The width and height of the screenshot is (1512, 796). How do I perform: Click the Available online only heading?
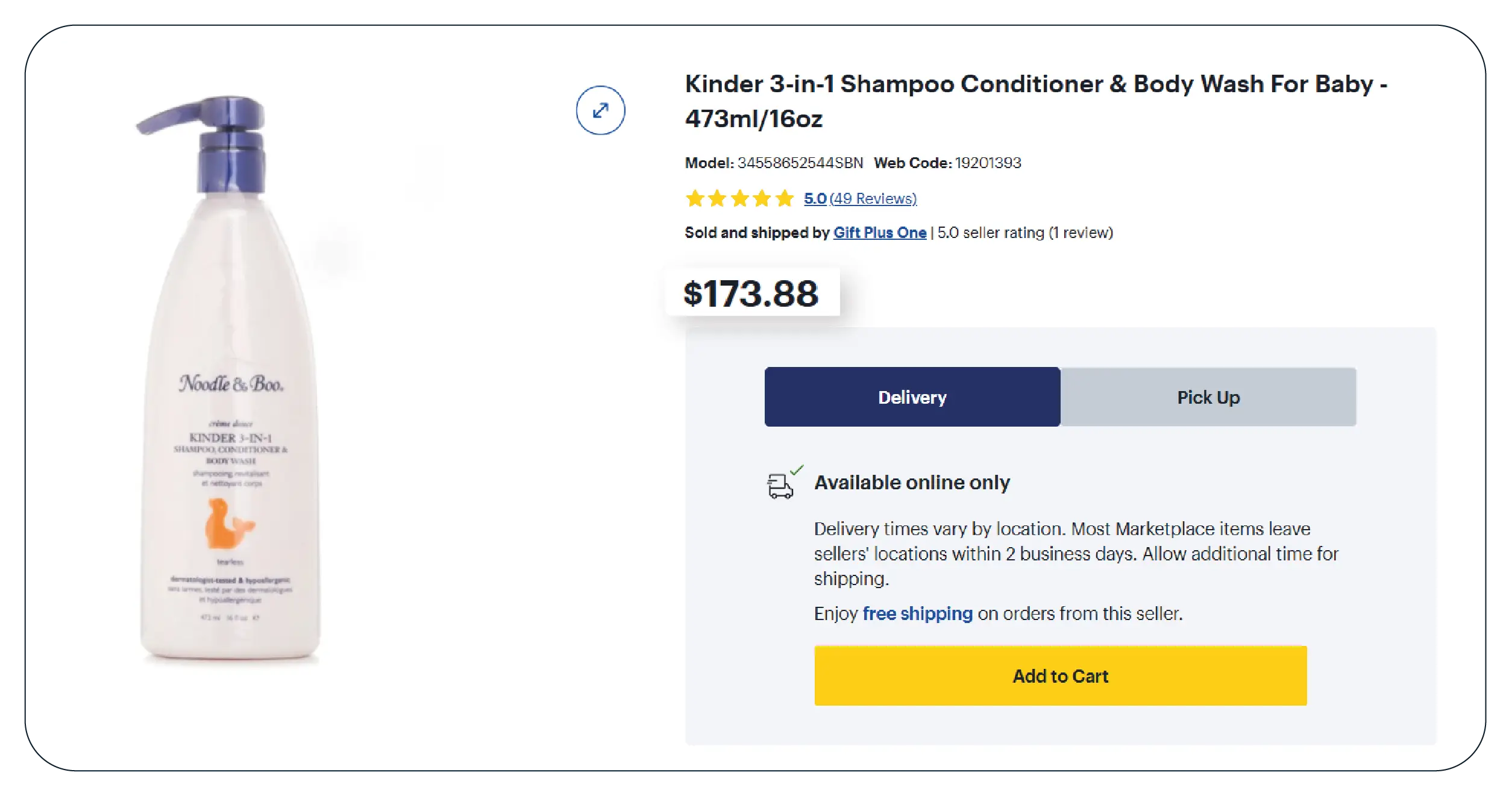coord(912,483)
